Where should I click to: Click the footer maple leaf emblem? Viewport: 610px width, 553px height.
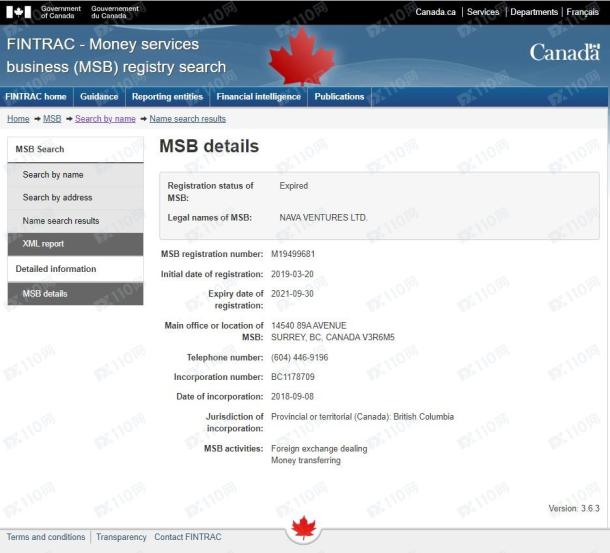click(x=303, y=527)
